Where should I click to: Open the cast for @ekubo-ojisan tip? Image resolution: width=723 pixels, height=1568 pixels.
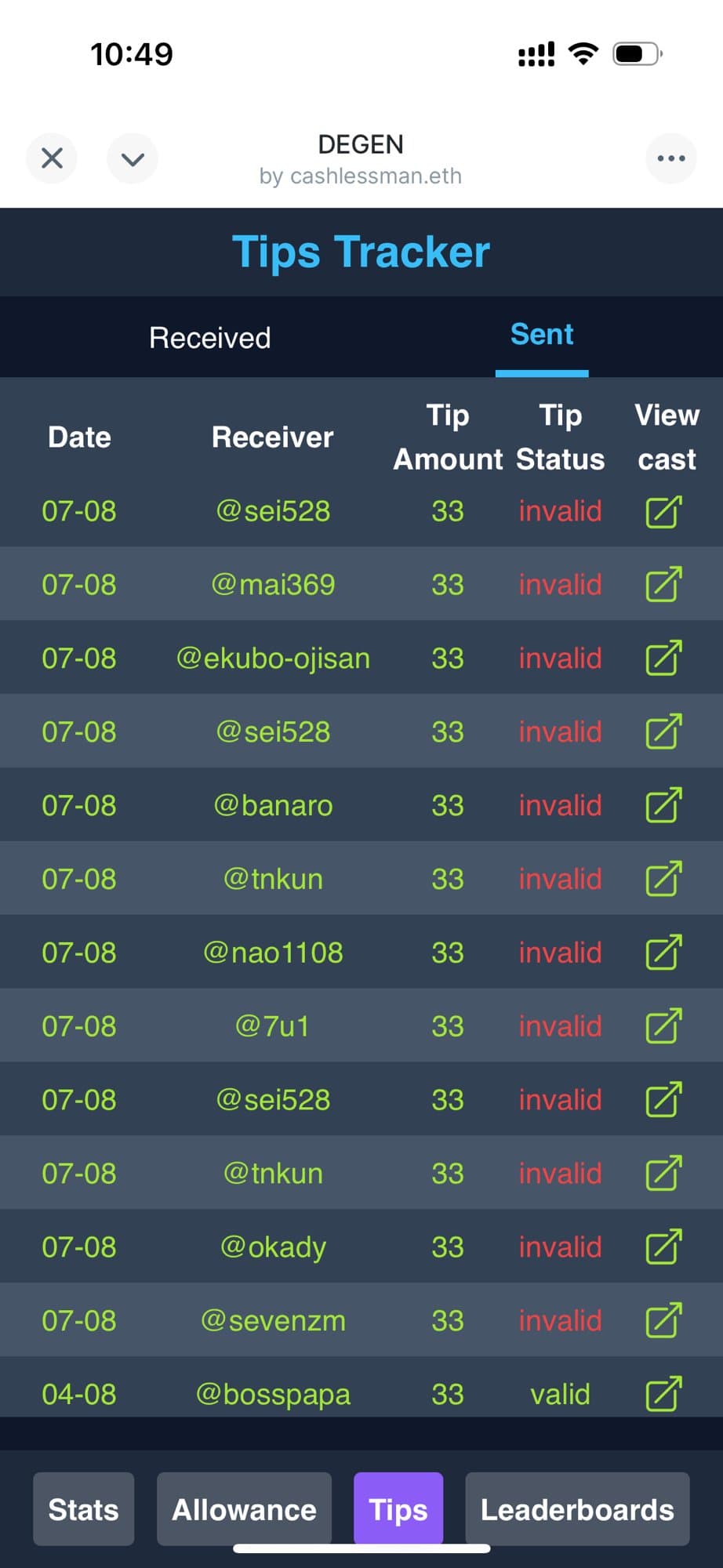click(663, 659)
